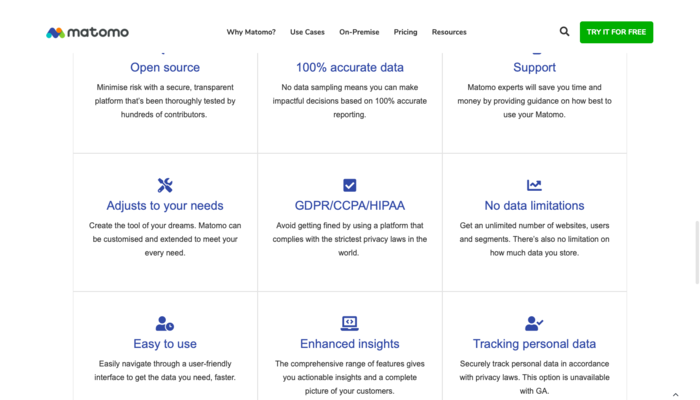Click the GDPR checkmark box icon
The width and height of the screenshot is (700, 400).
click(x=350, y=185)
